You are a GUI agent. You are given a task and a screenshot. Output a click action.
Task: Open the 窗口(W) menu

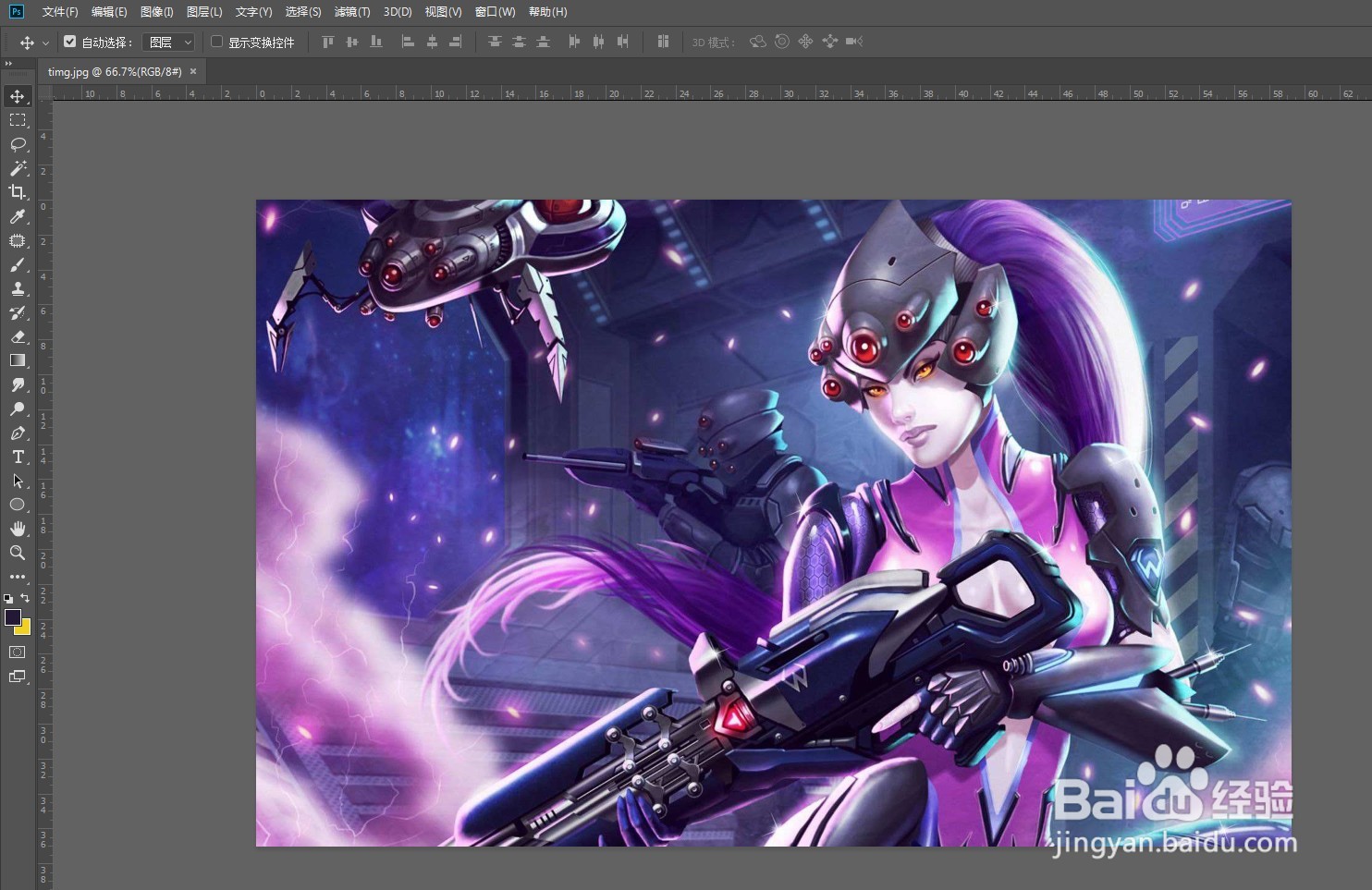pos(495,12)
